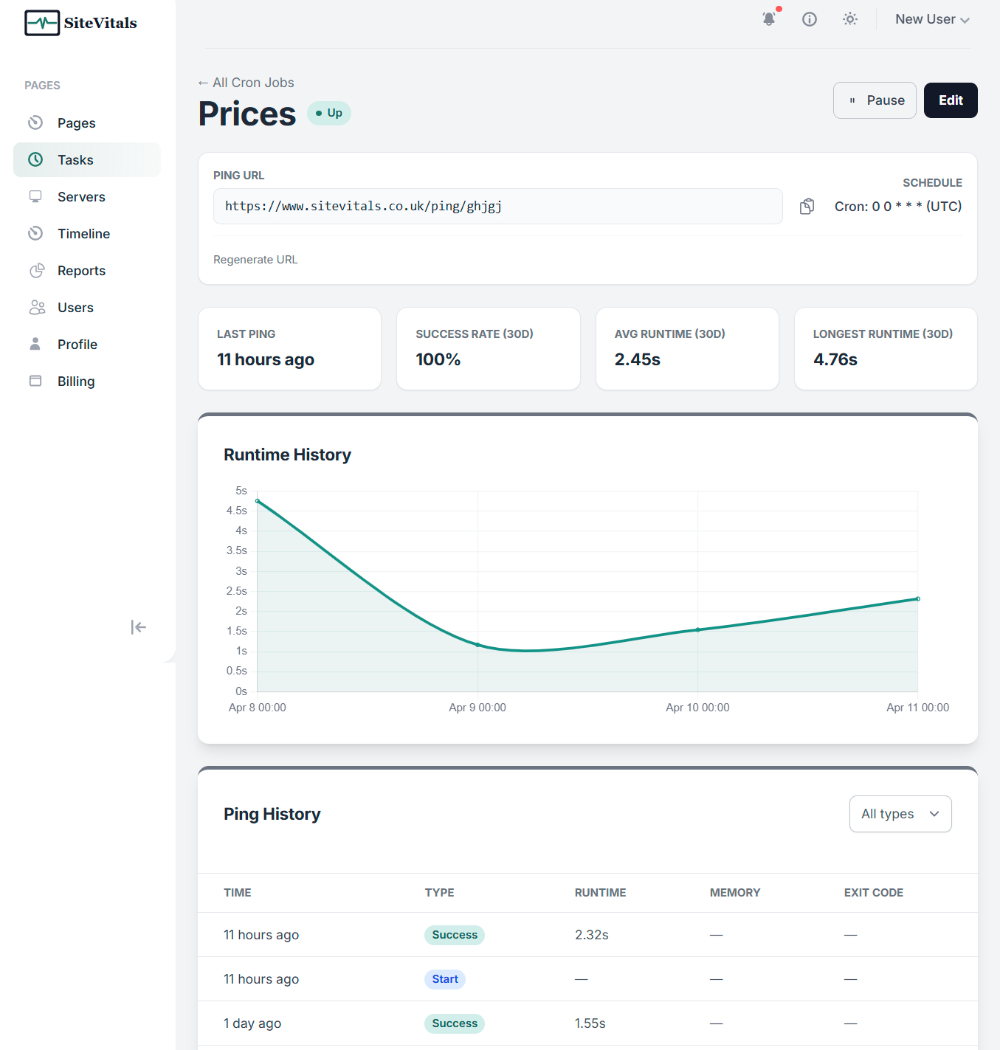Navigate to Pages in the sidebar

37,122
